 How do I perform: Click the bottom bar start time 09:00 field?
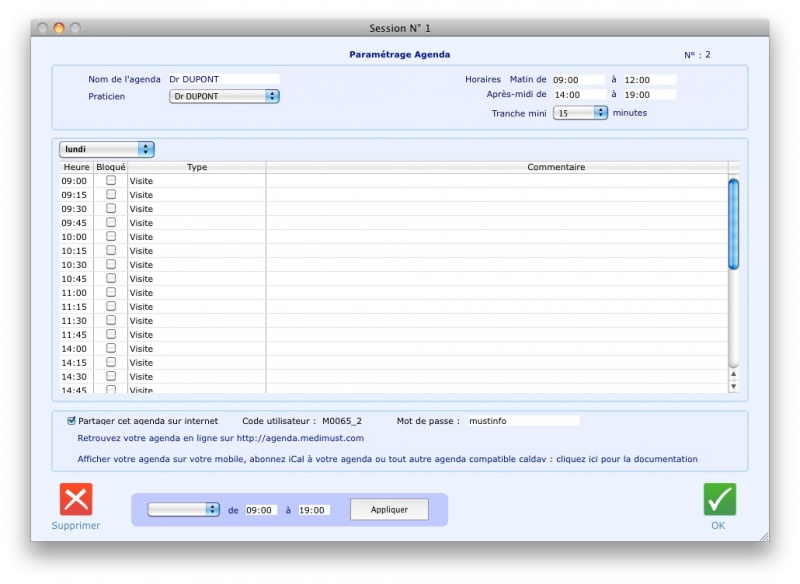tap(261, 510)
